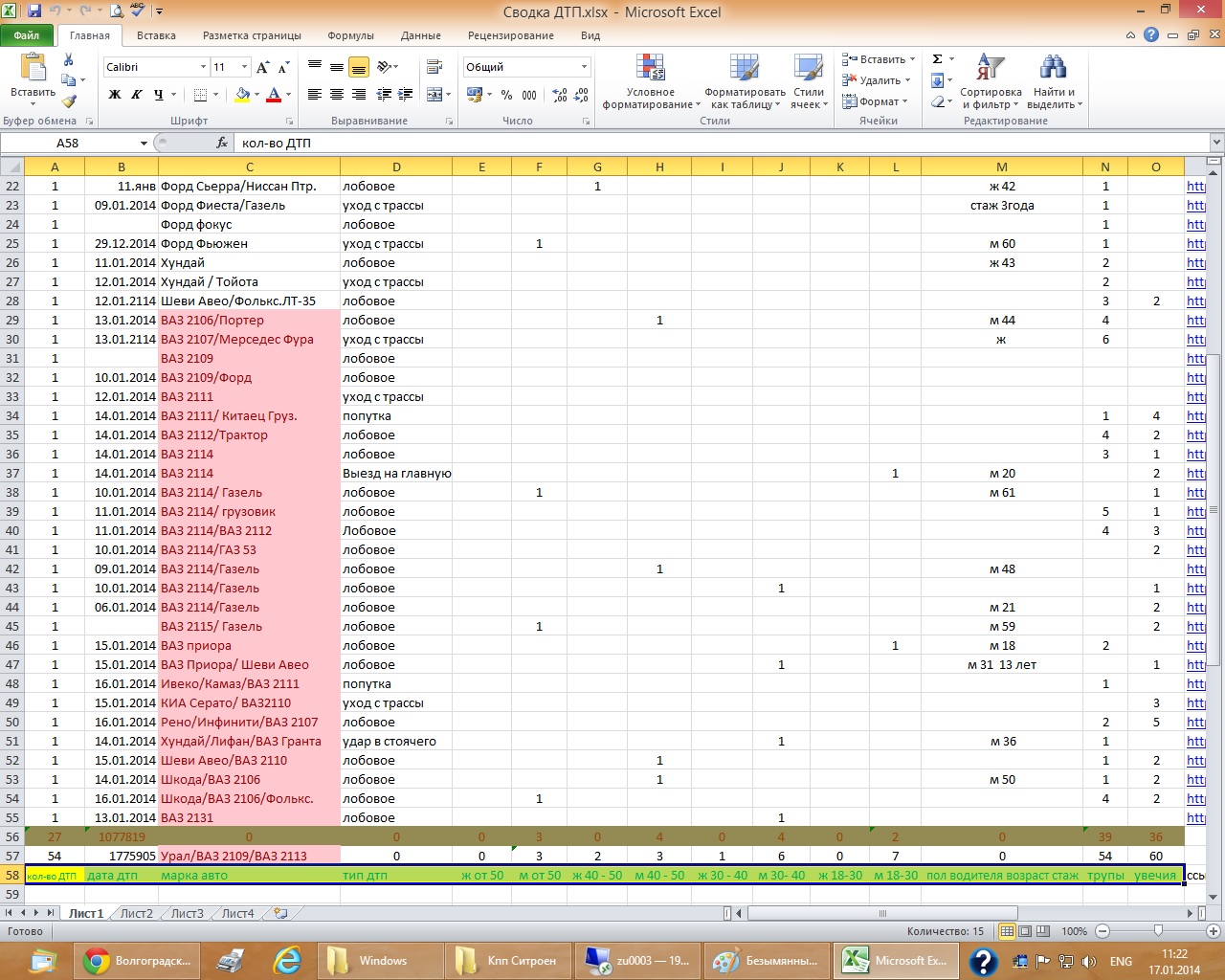The image size is (1225, 980).
Task: Click Format as Table (Форматировать как таблицу)
Action: (x=745, y=81)
